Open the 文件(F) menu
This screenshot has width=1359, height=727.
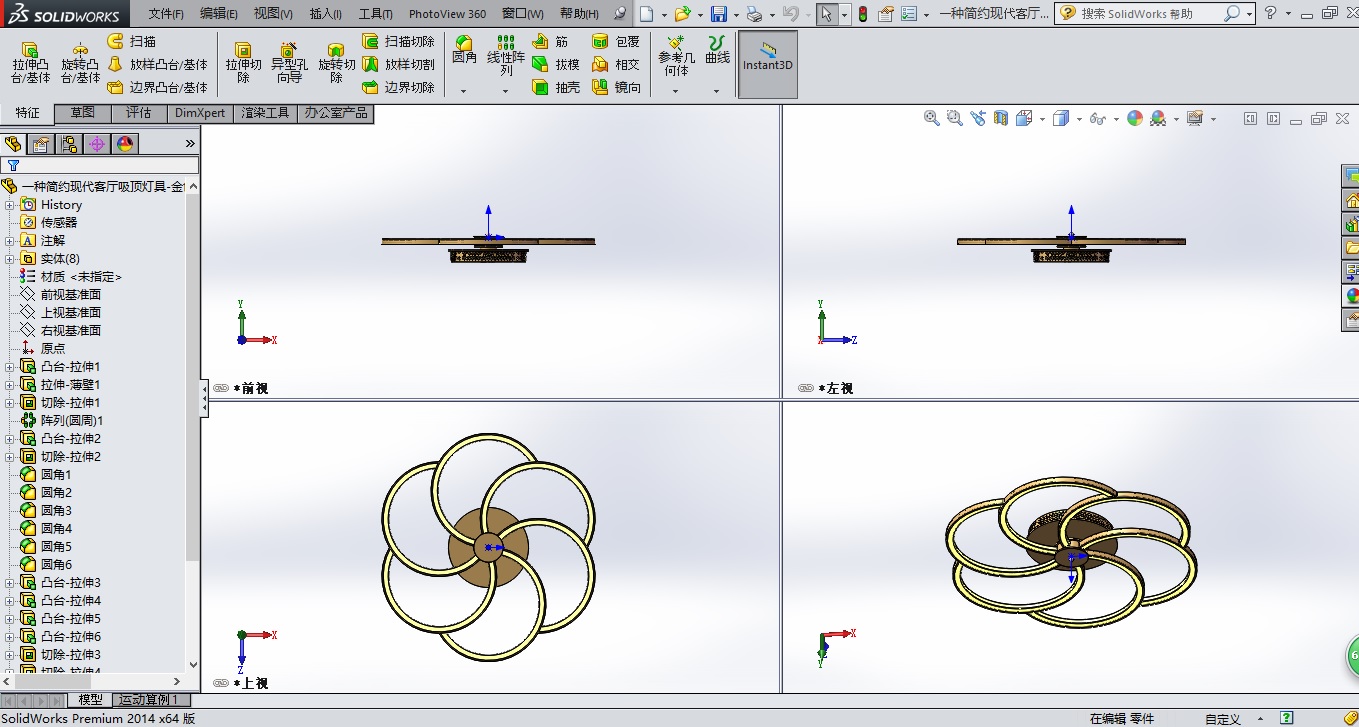click(x=166, y=14)
